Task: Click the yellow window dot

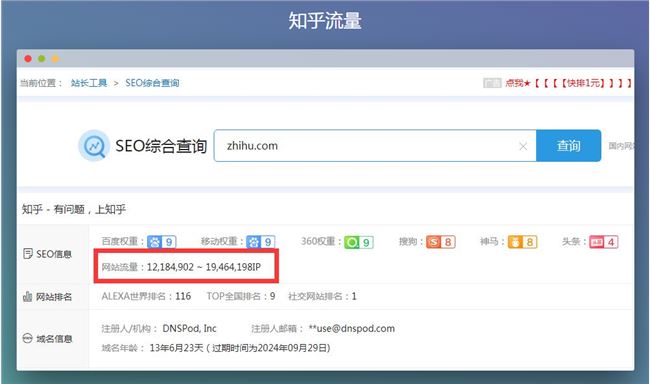Action: click(x=55, y=58)
